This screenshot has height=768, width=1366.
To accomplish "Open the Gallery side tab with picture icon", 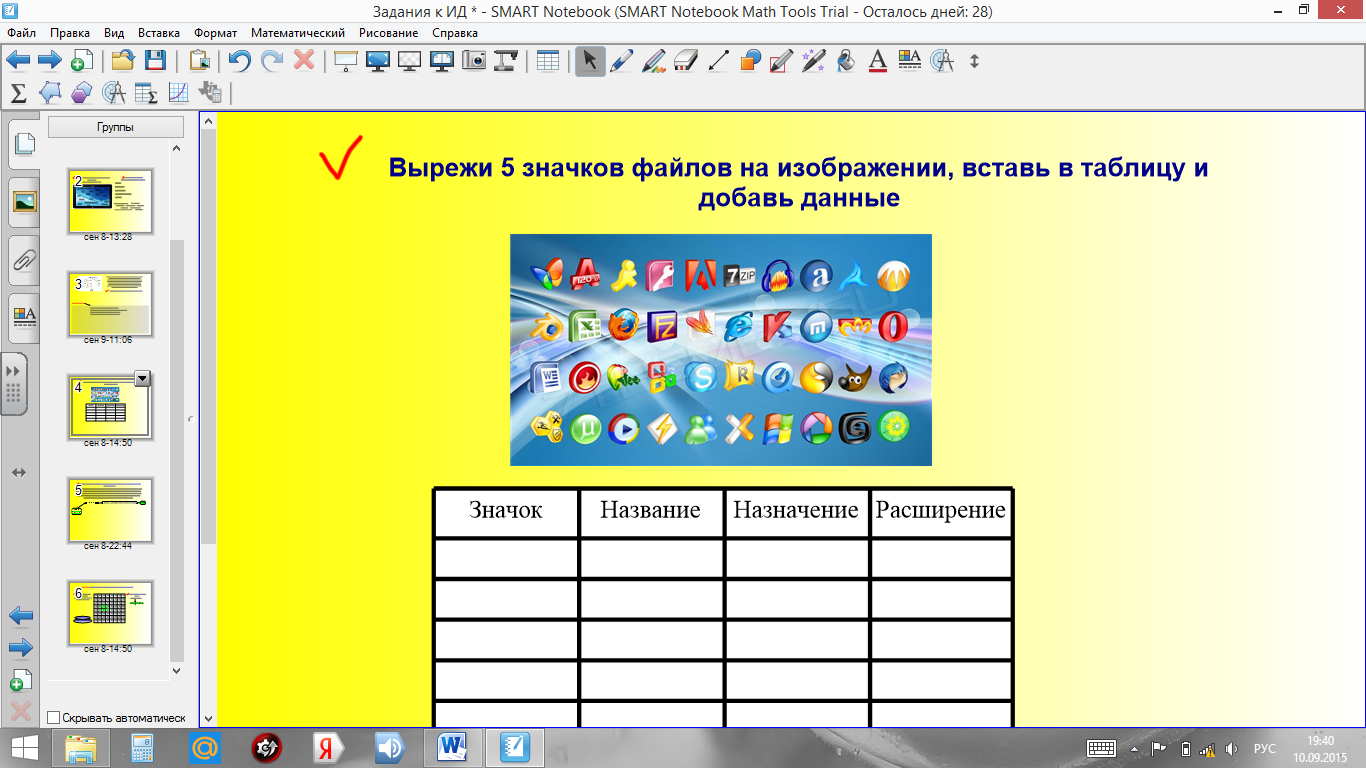I will tap(24, 203).
